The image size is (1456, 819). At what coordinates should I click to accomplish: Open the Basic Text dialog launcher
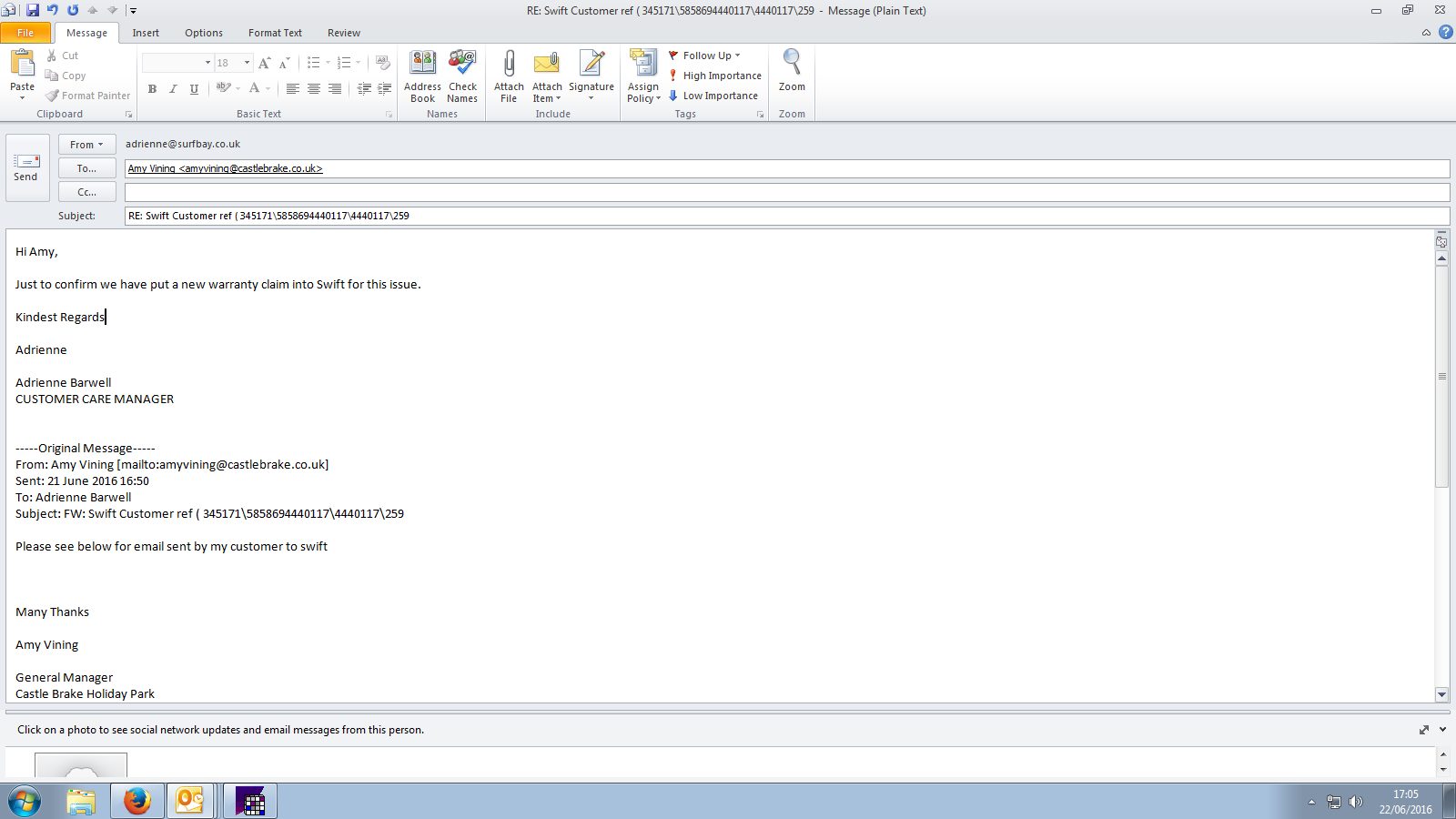[389, 115]
